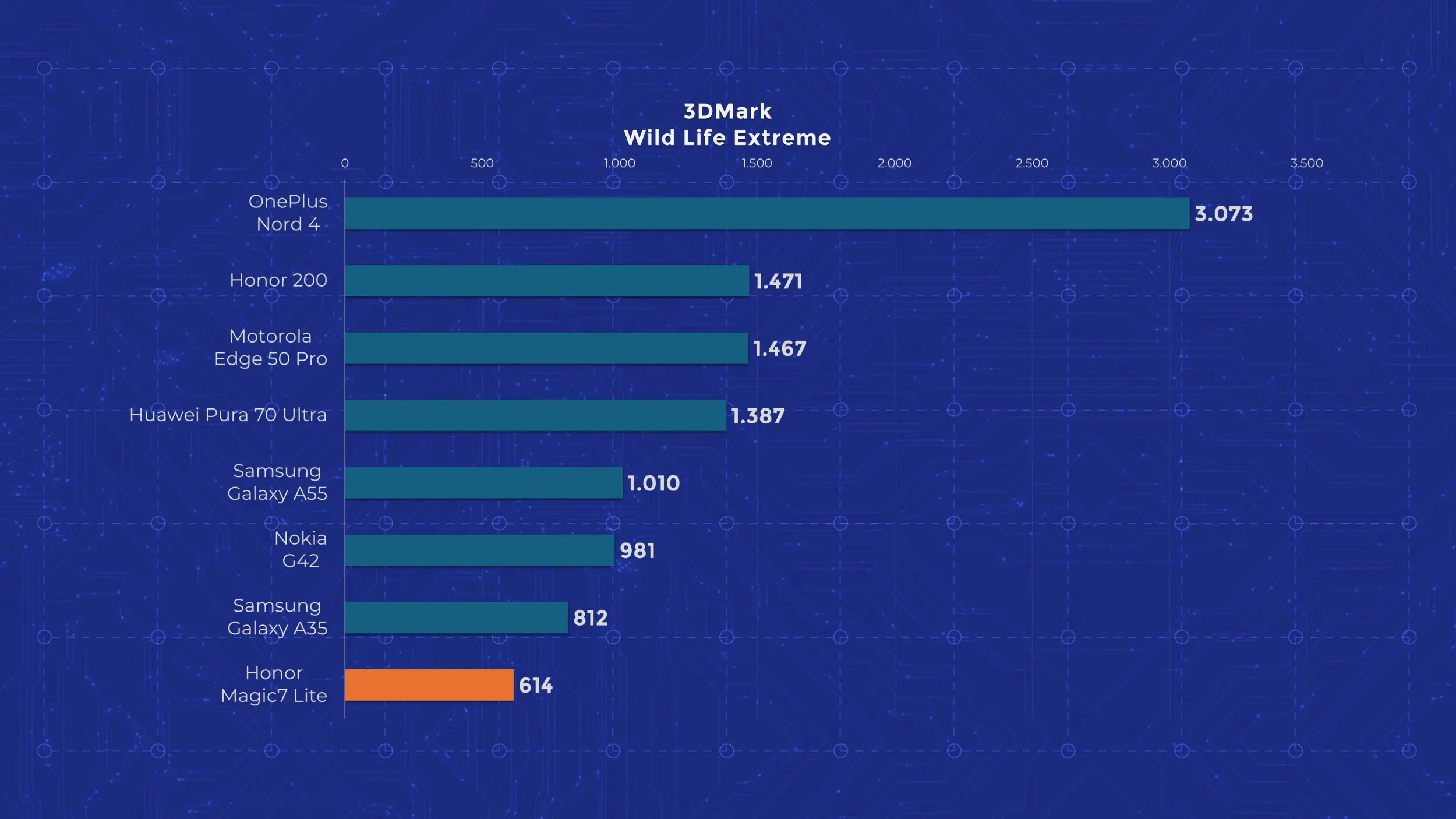
Task: Select the 'Samsung Galaxy A55' label
Action: (277, 482)
